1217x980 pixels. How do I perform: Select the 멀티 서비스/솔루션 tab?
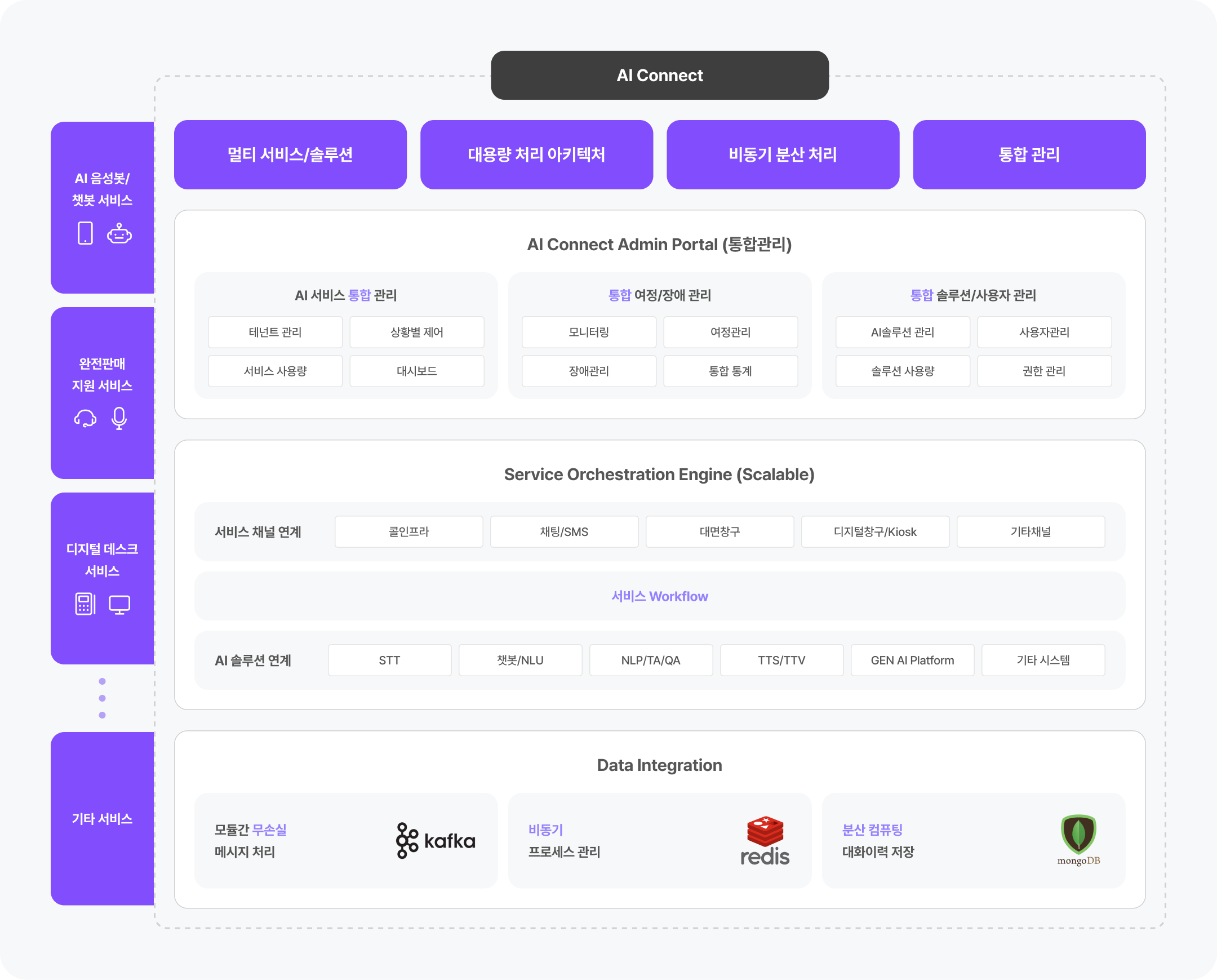click(x=290, y=154)
